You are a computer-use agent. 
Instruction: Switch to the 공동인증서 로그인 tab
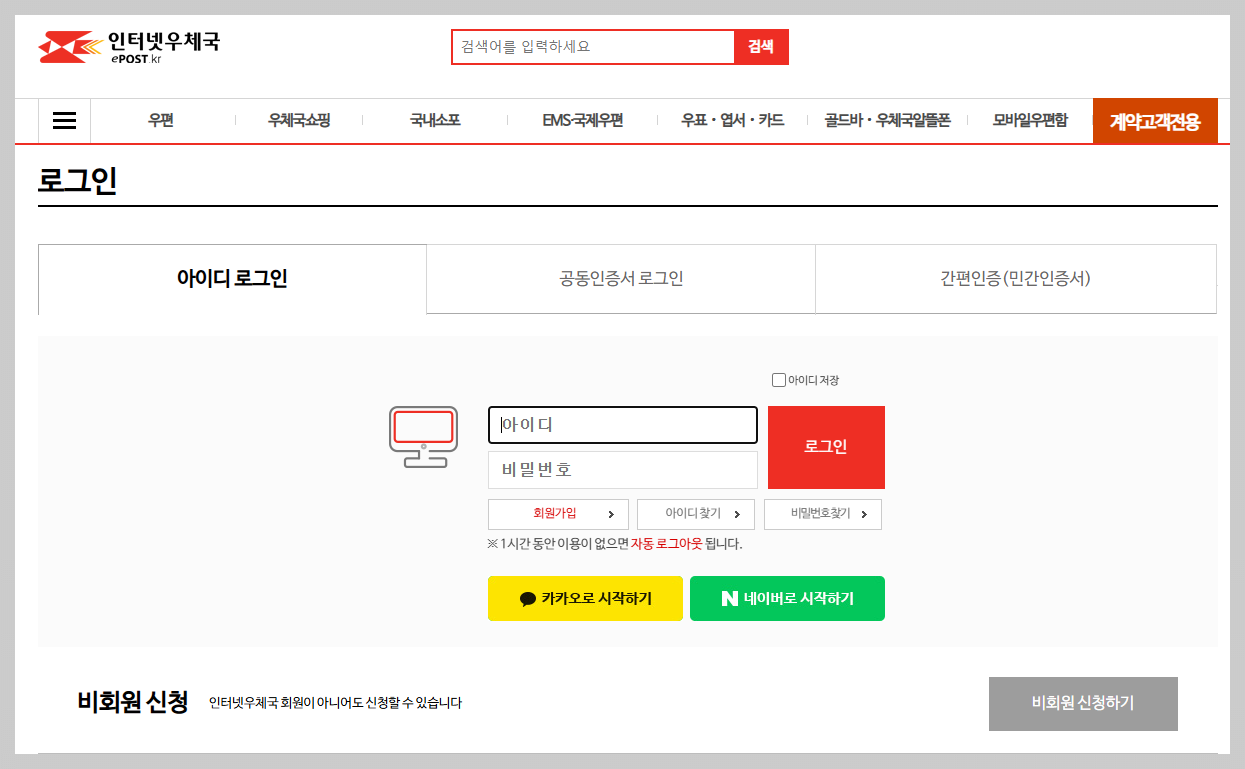point(620,279)
